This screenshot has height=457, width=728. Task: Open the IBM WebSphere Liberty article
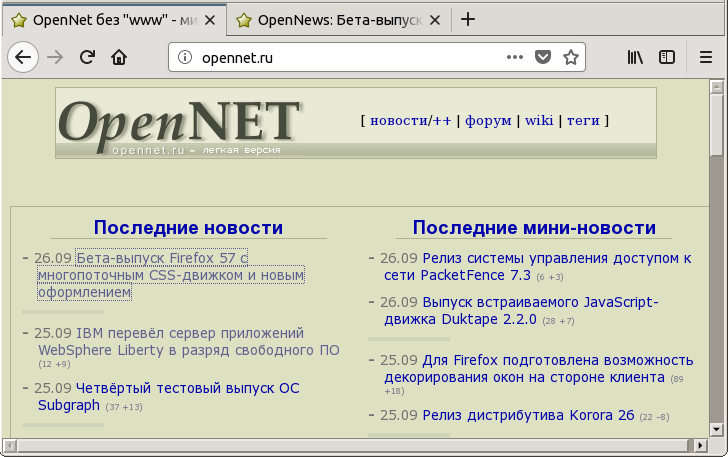188,341
